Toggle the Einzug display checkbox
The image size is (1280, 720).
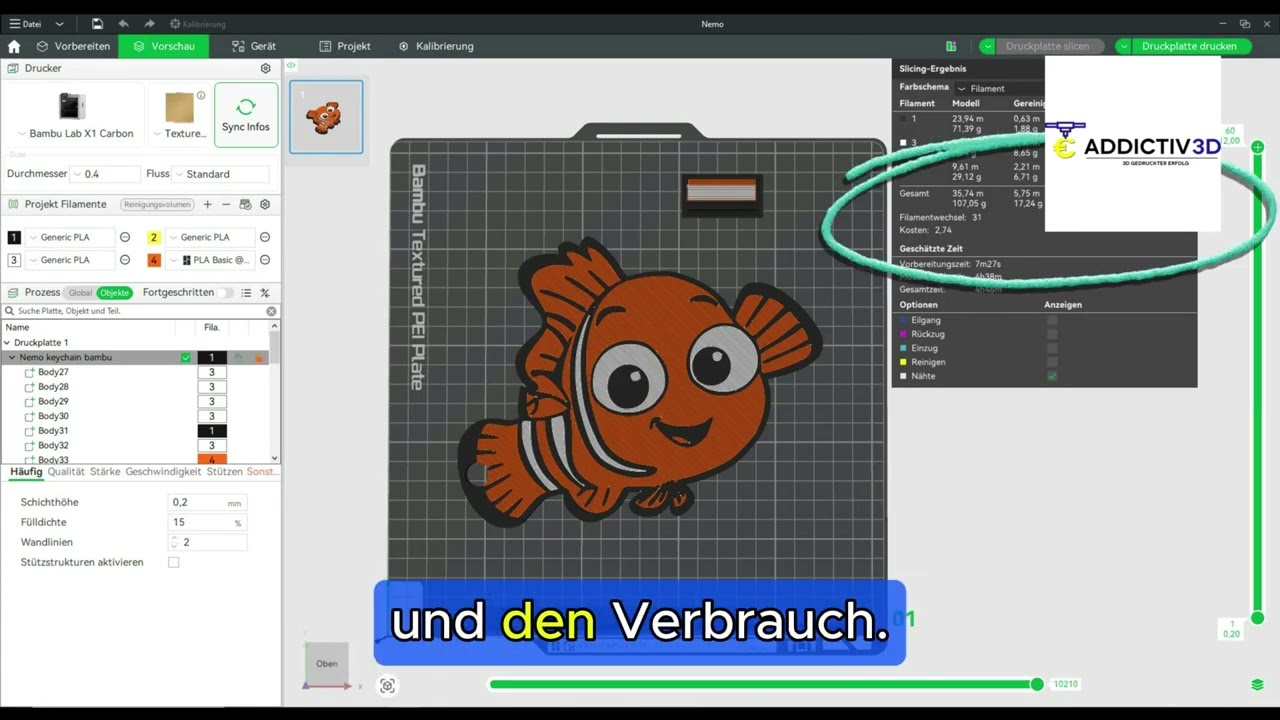click(1051, 348)
